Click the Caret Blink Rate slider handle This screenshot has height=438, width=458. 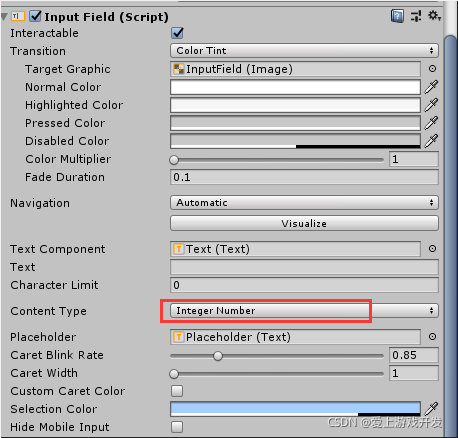point(218,356)
